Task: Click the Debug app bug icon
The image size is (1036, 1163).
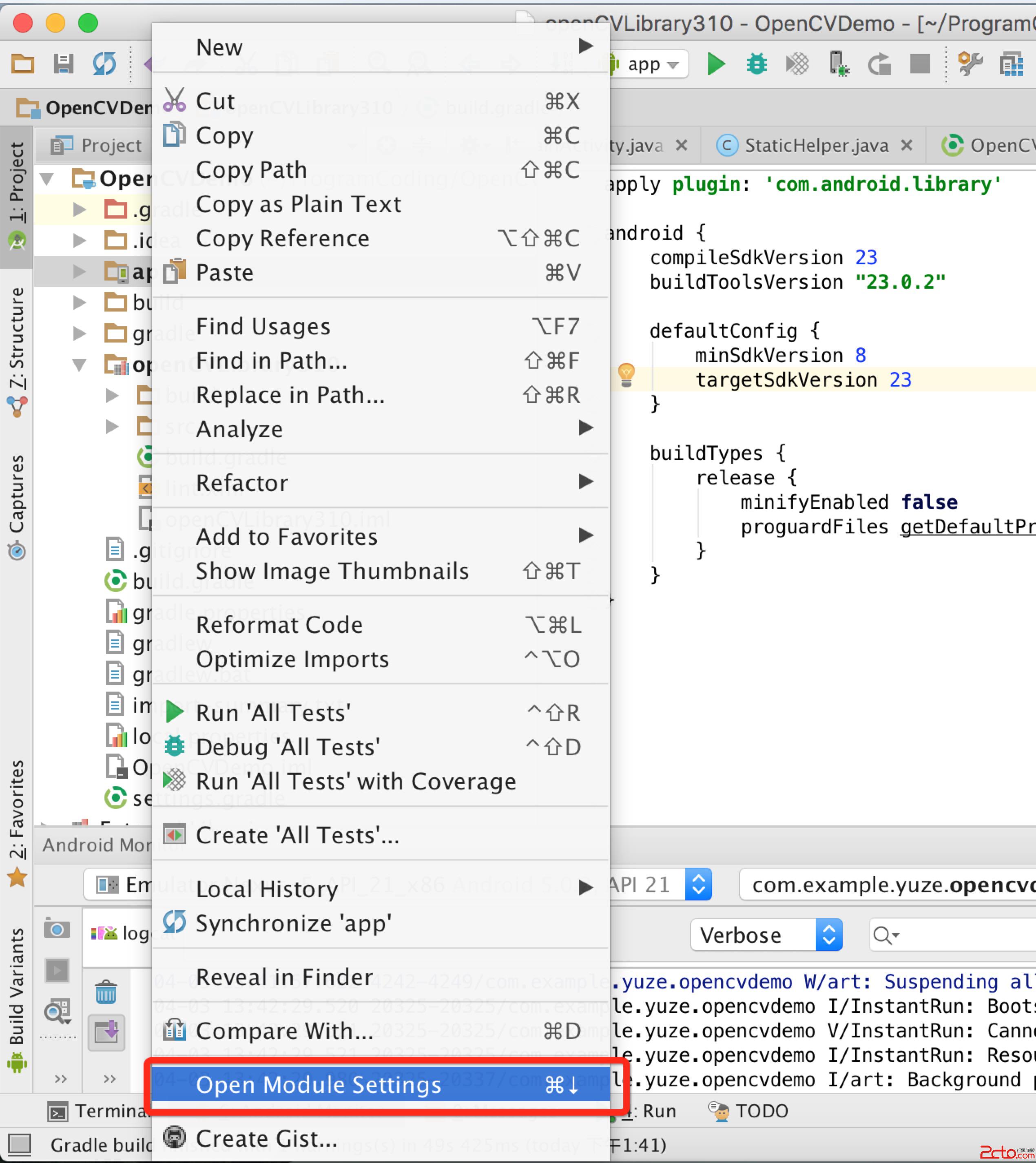Action: tap(757, 64)
